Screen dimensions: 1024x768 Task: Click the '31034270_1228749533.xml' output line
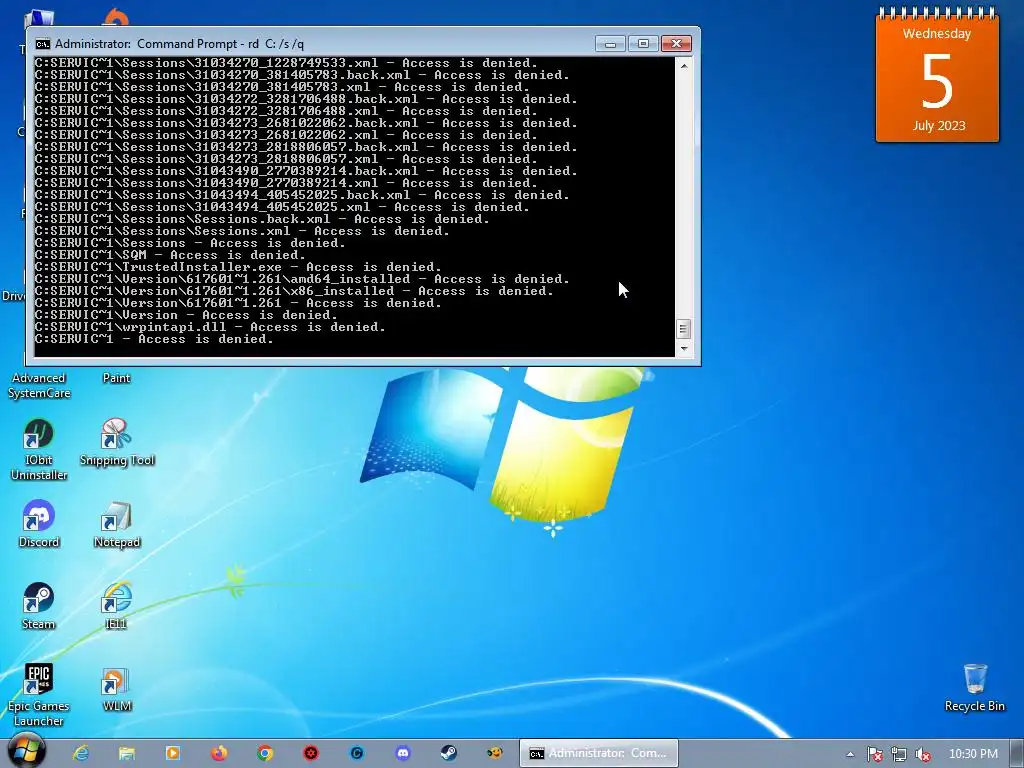(x=286, y=63)
